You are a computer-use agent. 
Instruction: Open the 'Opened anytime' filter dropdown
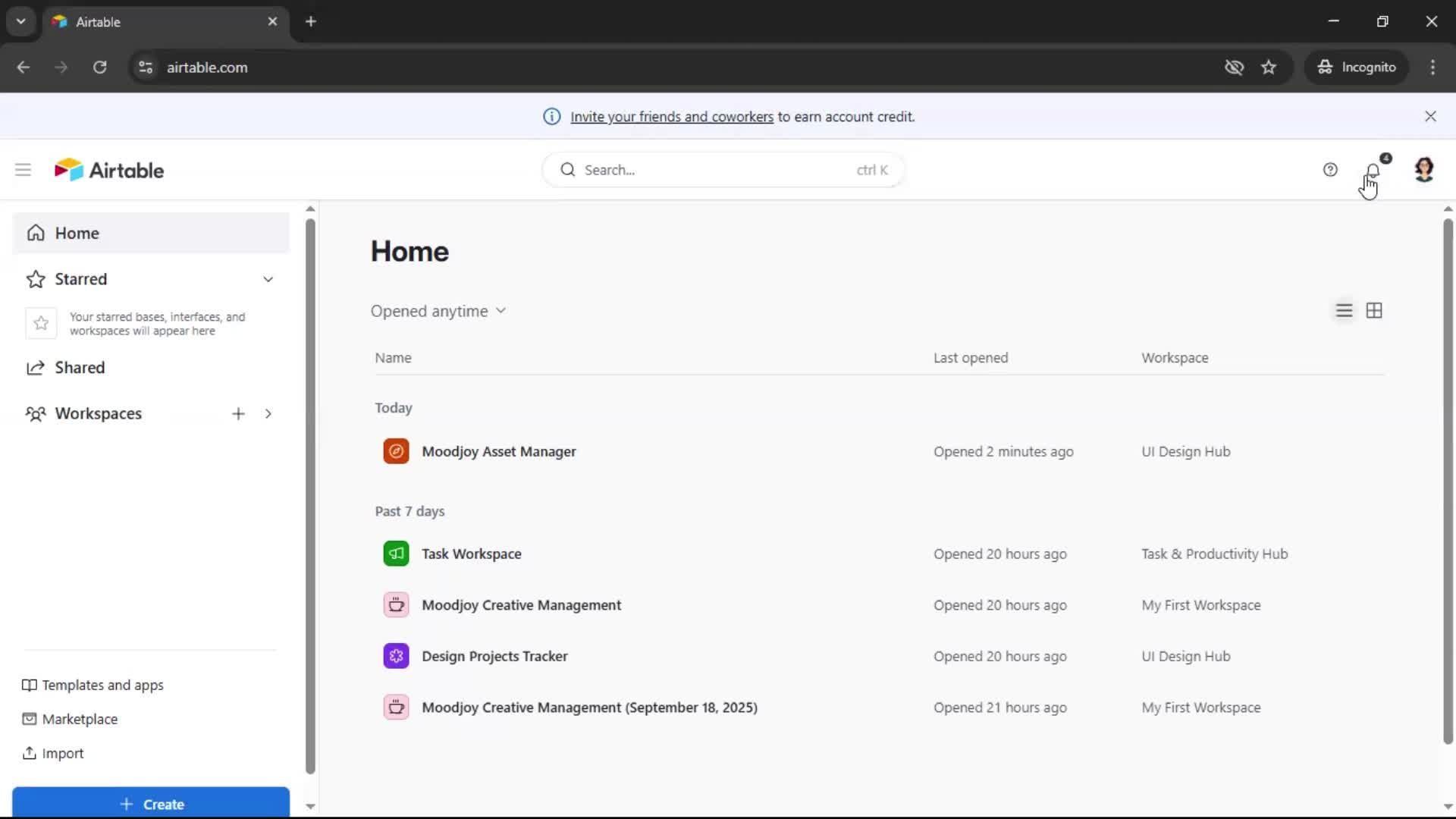point(438,311)
